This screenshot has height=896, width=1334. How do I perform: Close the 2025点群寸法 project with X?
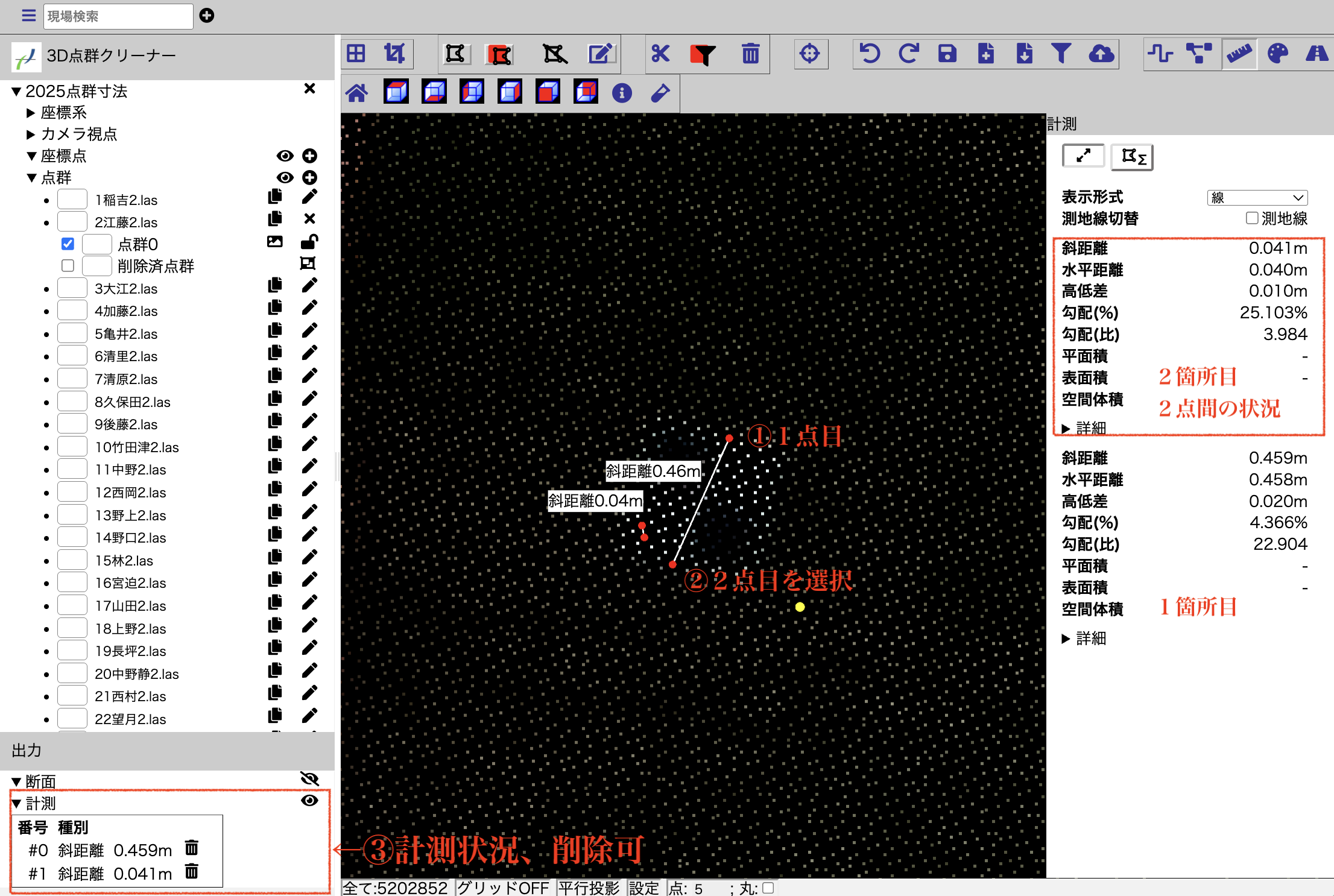coord(309,89)
